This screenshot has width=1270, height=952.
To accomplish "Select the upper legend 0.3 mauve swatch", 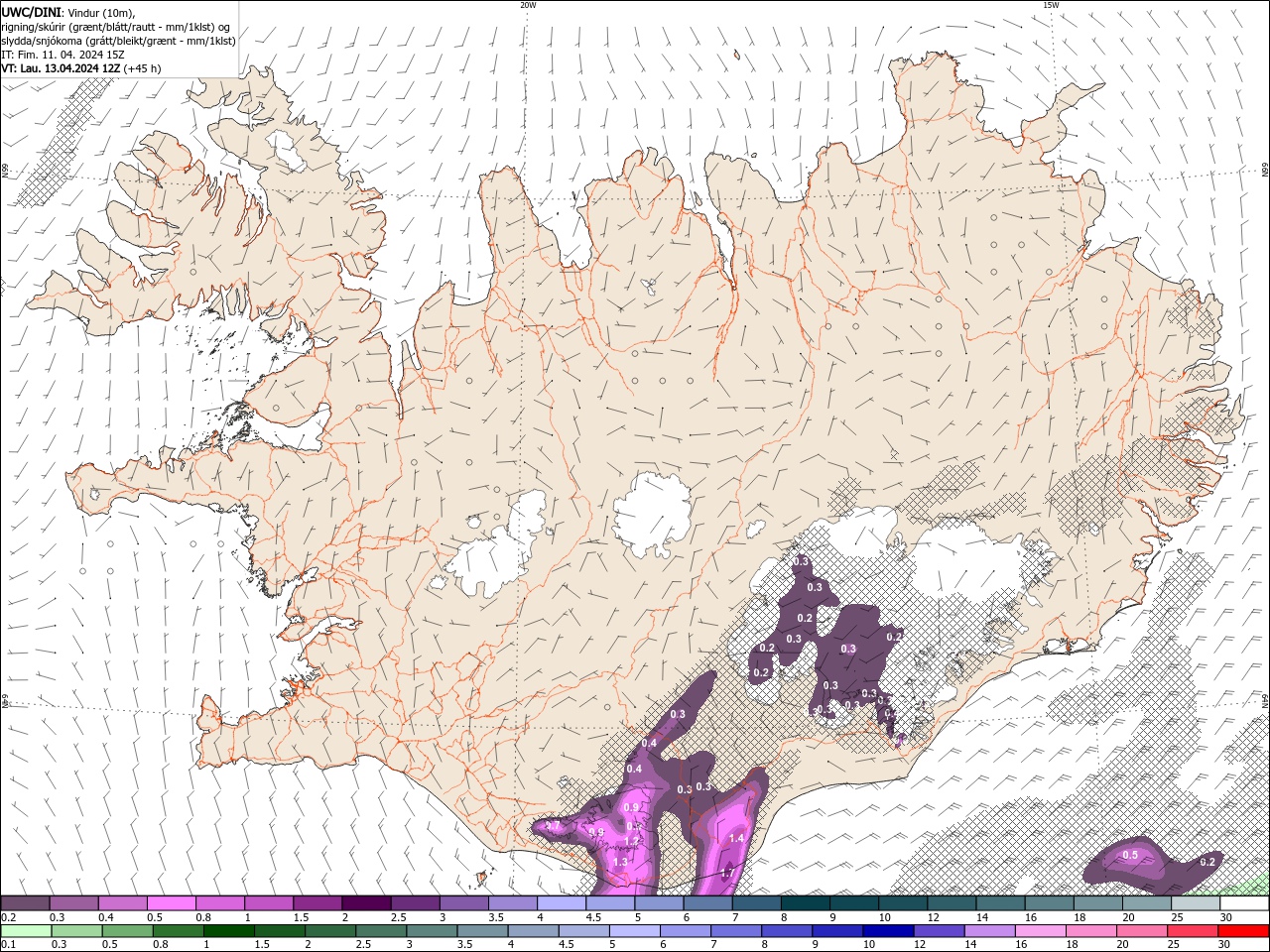I will pos(73,903).
